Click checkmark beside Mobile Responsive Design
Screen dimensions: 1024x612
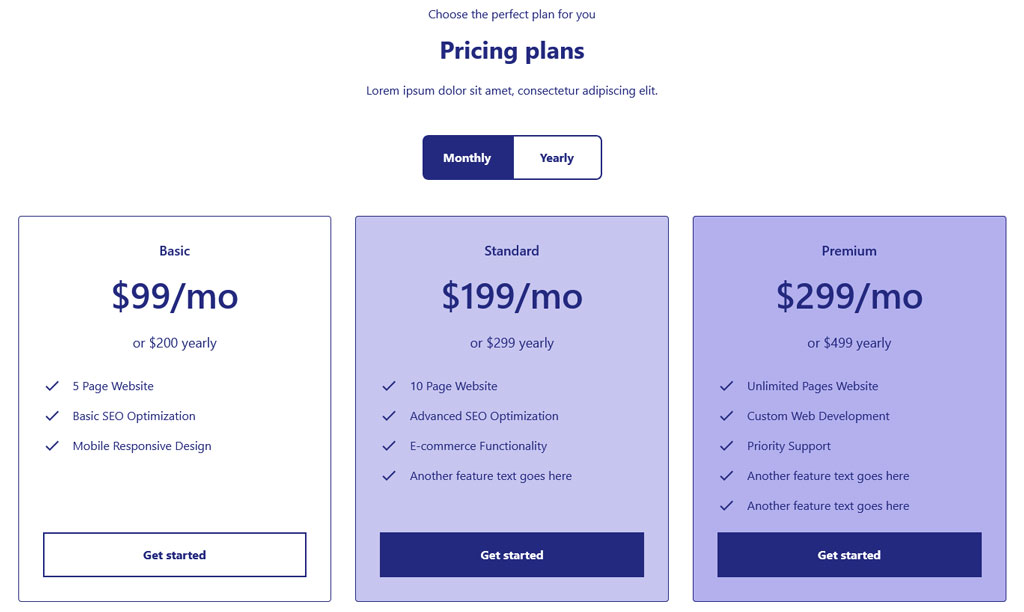[x=52, y=446]
